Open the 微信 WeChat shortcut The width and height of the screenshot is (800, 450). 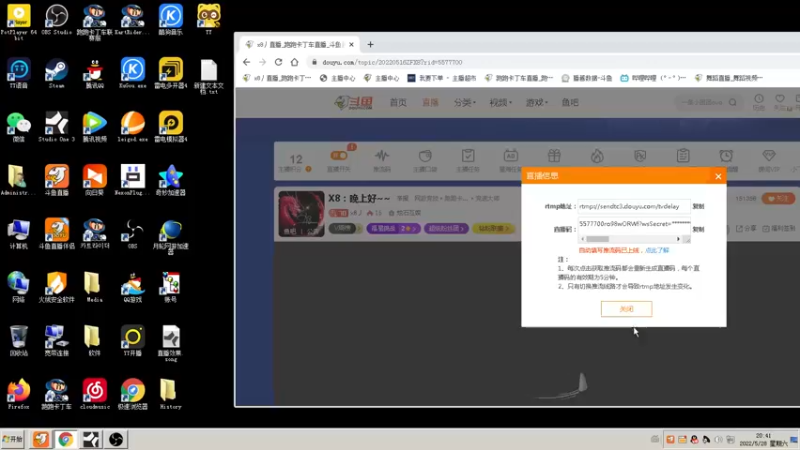[x=18, y=128]
